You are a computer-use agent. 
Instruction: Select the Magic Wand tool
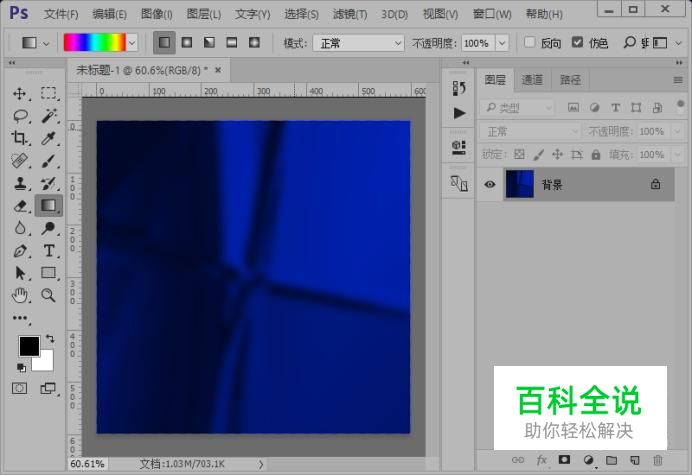(x=49, y=116)
